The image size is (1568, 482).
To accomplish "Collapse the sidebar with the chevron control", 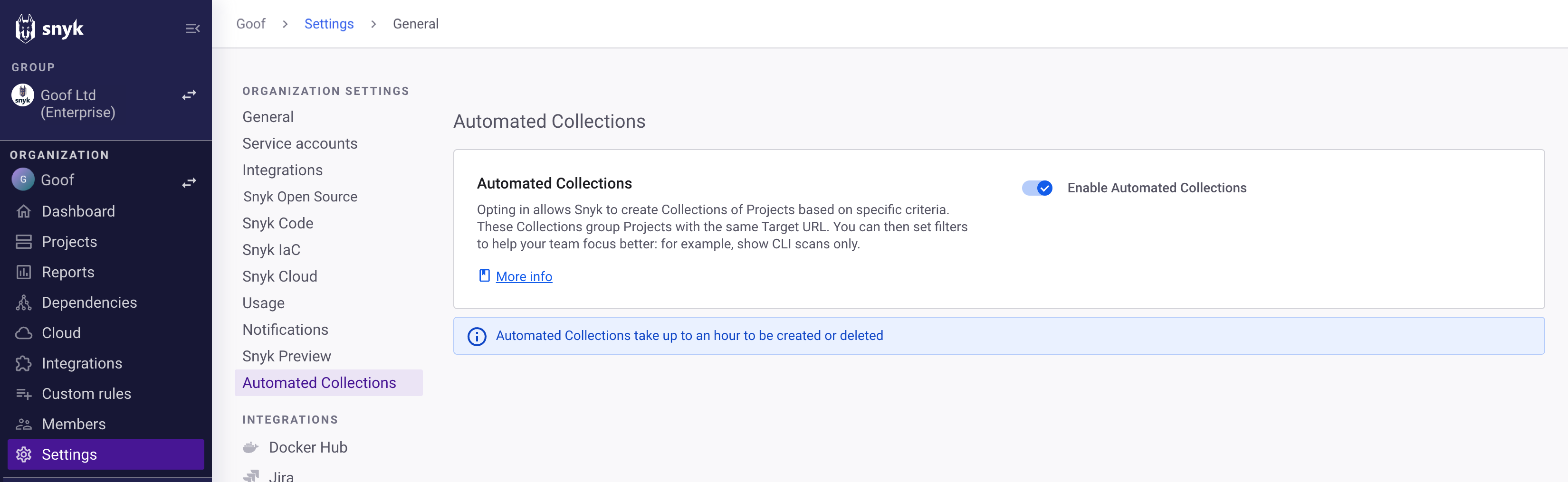I will point(192,28).
